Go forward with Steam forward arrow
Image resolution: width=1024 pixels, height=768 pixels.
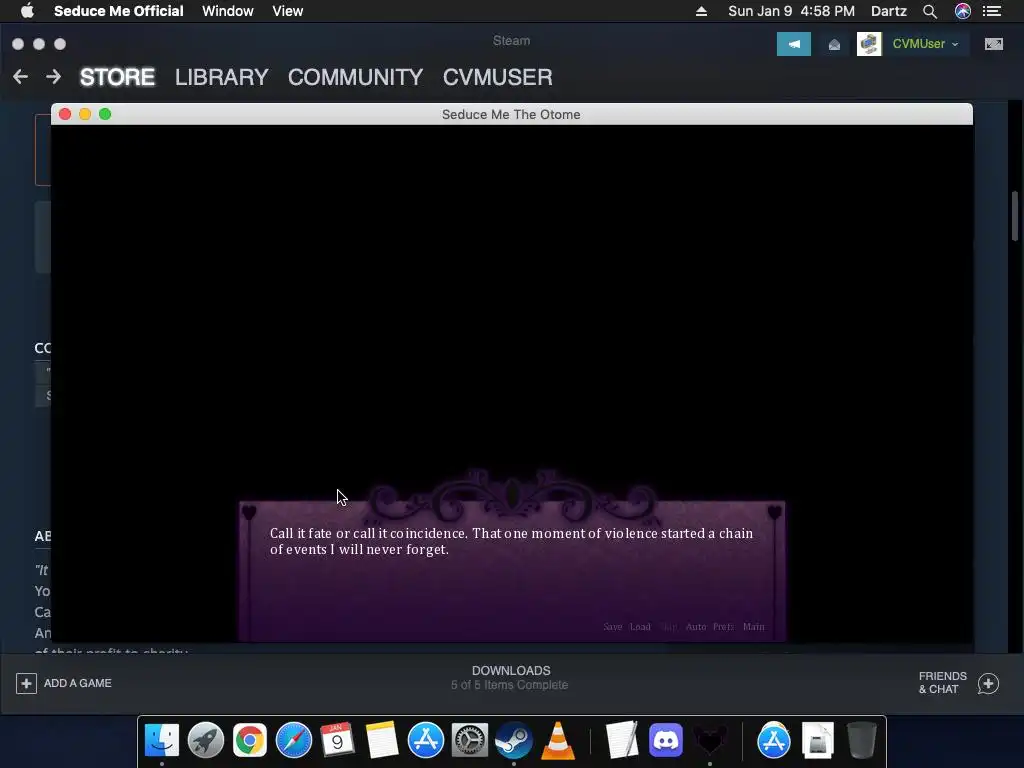click(x=54, y=77)
